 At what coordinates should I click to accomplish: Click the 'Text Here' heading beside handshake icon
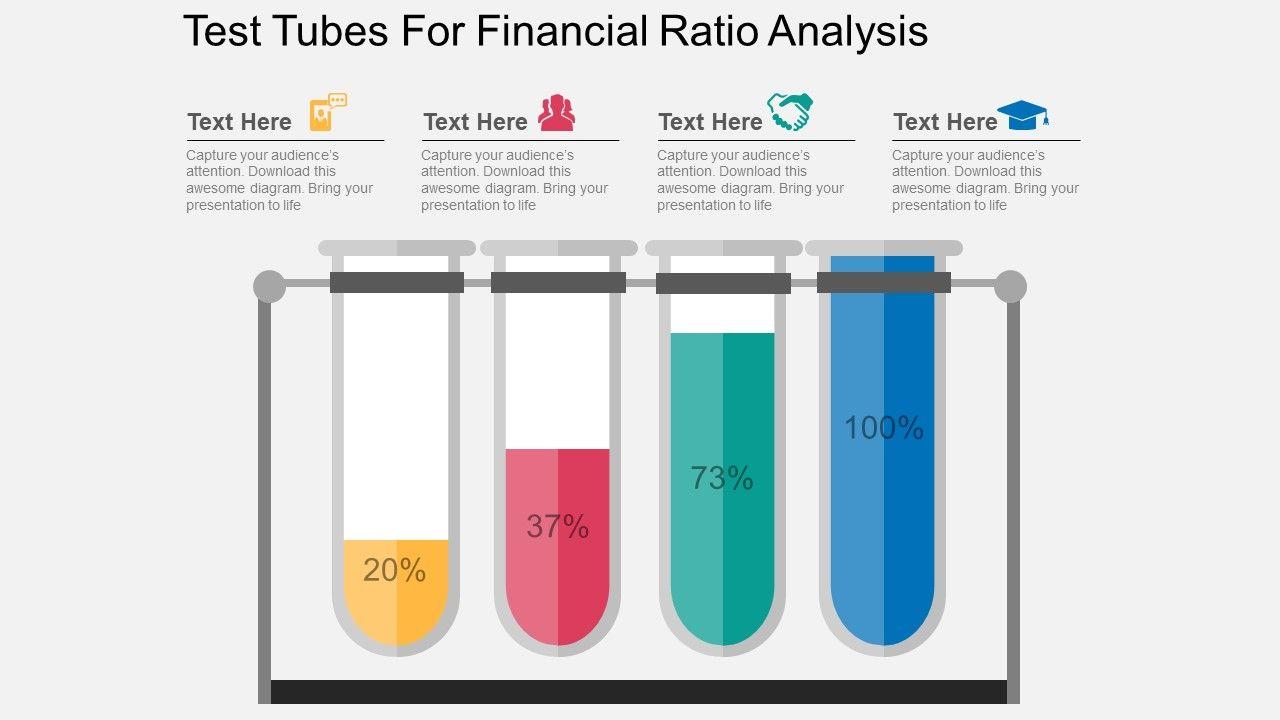tap(710, 122)
